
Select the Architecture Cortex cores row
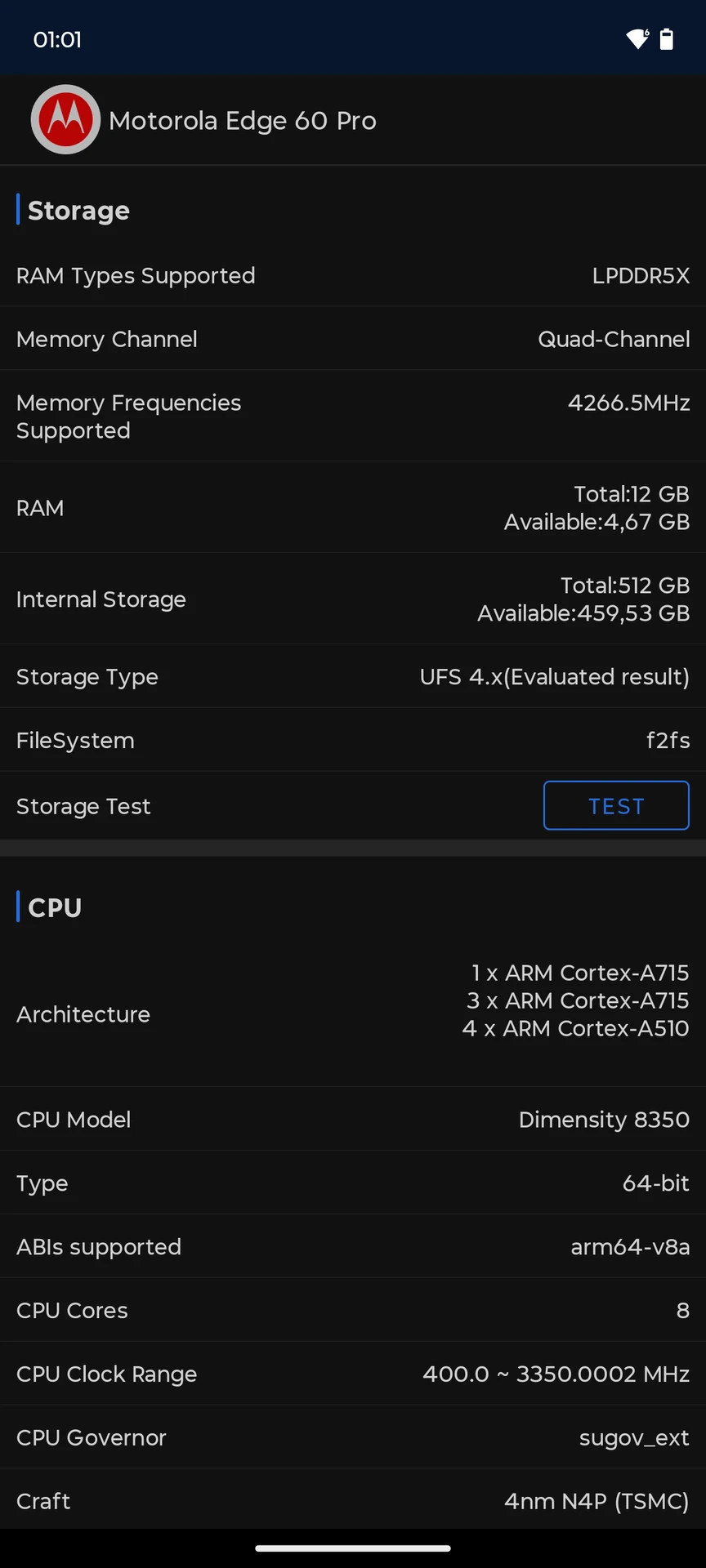(353, 1013)
